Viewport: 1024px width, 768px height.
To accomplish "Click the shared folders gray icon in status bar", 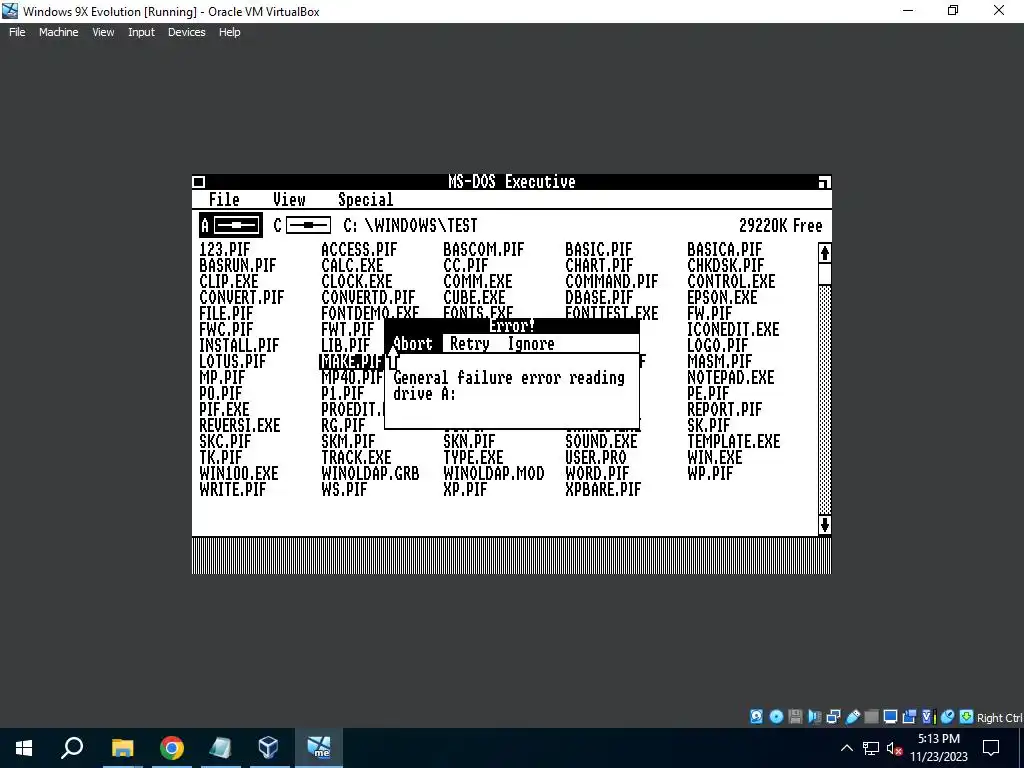I will (871, 716).
